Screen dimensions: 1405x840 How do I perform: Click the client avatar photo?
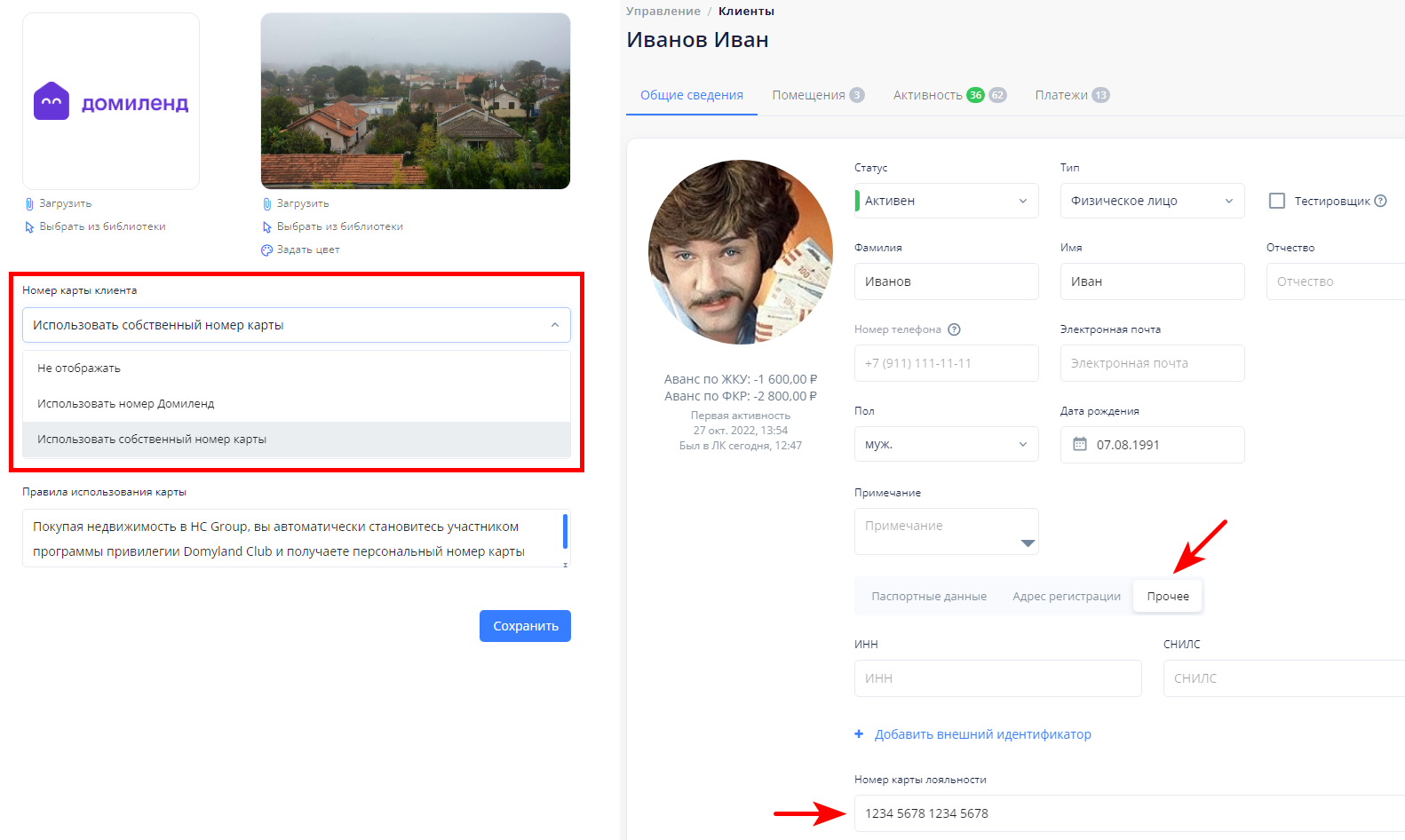point(741,252)
